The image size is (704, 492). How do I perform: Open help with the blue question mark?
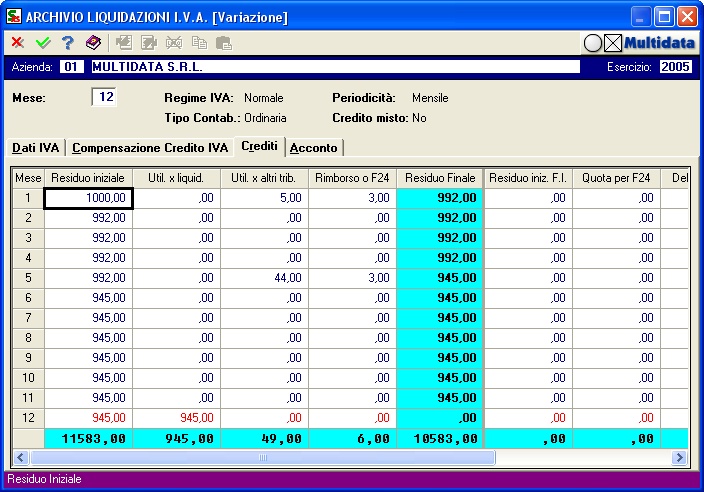coord(68,43)
